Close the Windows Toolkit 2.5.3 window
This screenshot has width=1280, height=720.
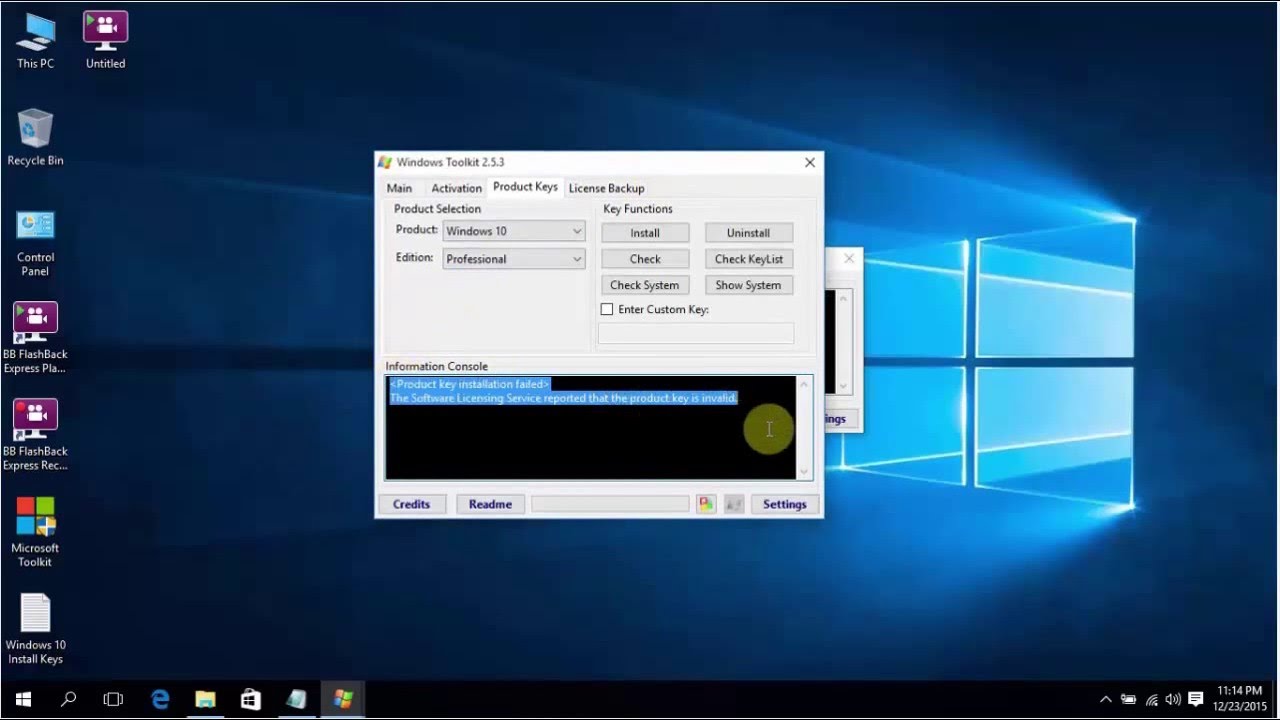(x=810, y=162)
